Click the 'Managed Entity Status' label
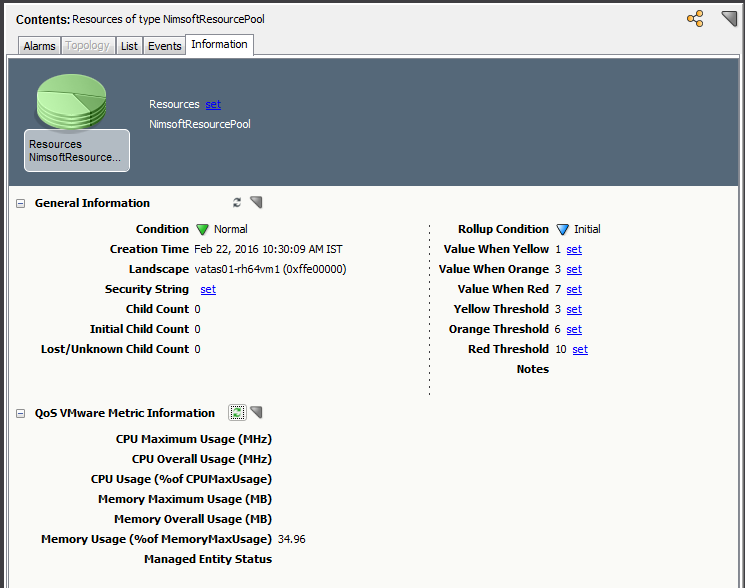Image resolution: width=745 pixels, height=588 pixels. (208, 559)
